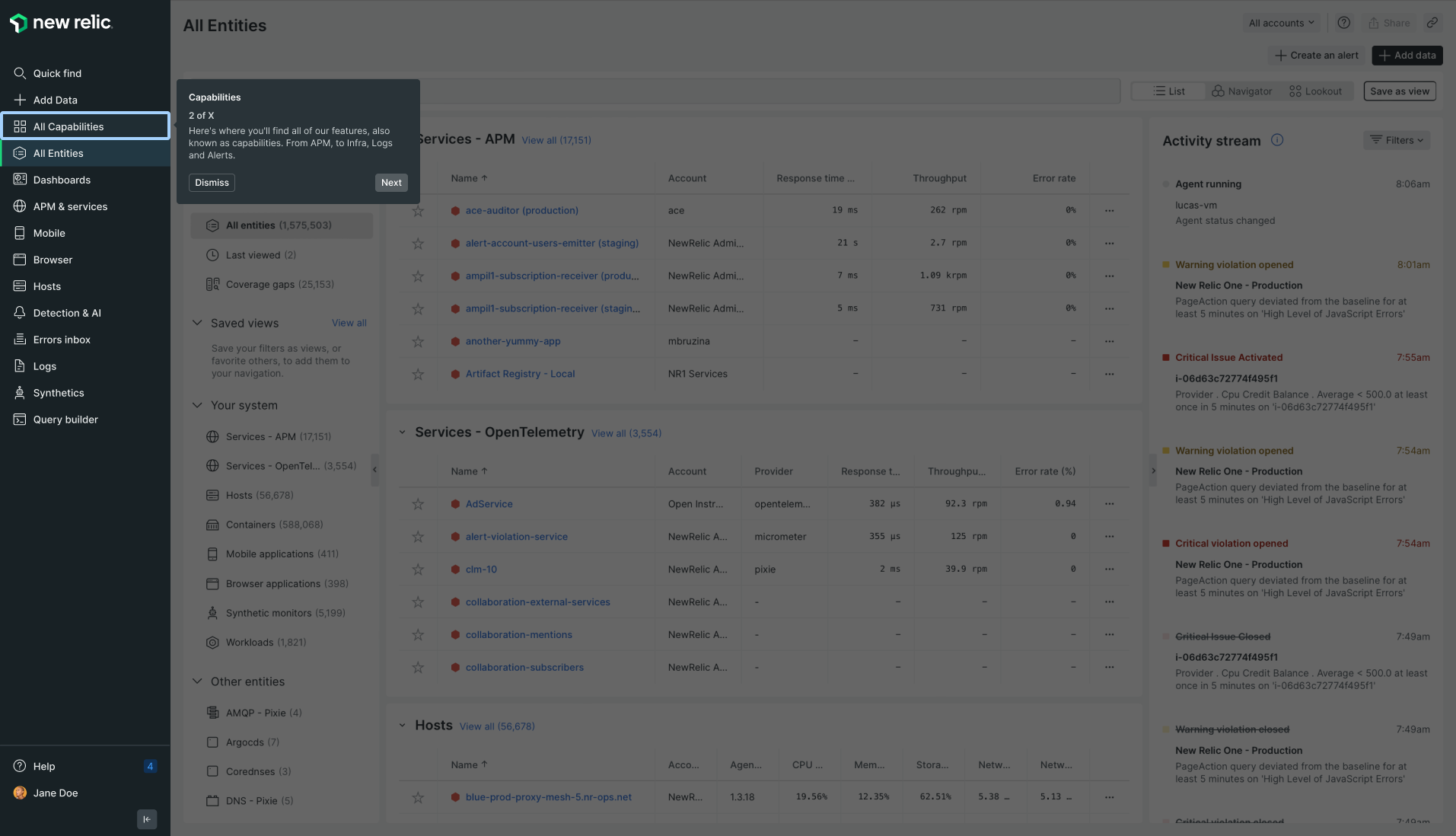The width and height of the screenshot is (1456, 836).
Task: Collapse the Activity stream panel handle
Action: 1152,471
